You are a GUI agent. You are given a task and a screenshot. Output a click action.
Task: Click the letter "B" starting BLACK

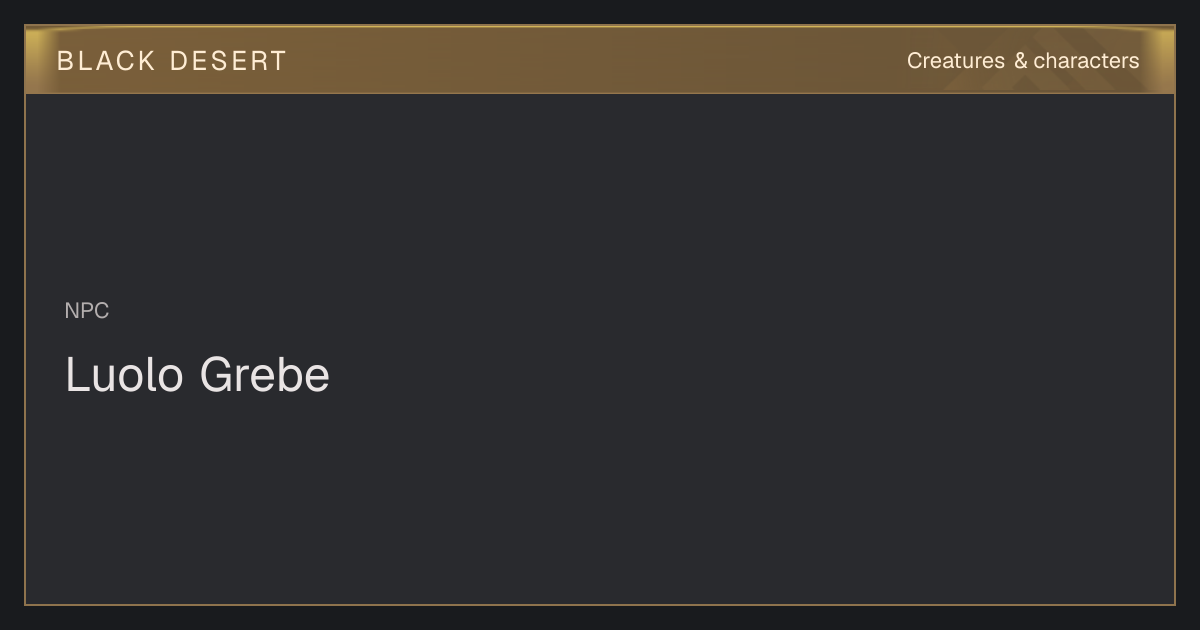tap(64, 61)
